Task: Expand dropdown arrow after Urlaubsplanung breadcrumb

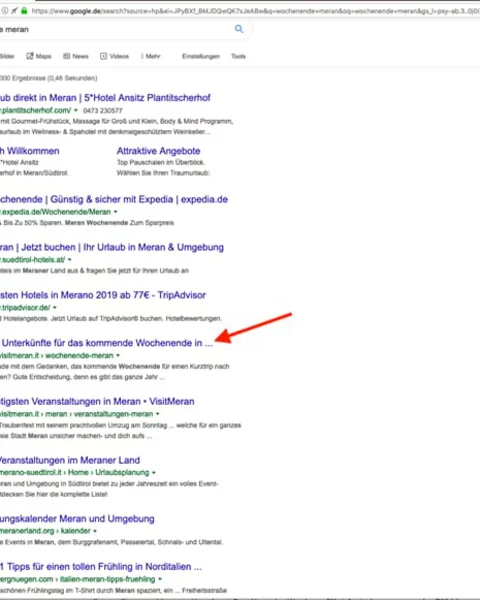Action: (x=153, y=473)
